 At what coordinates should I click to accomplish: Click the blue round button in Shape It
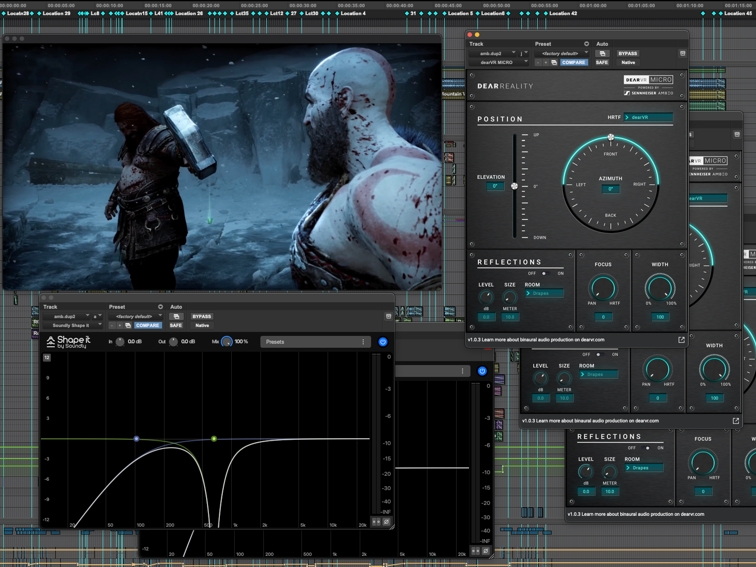click(x=383, y=342)
